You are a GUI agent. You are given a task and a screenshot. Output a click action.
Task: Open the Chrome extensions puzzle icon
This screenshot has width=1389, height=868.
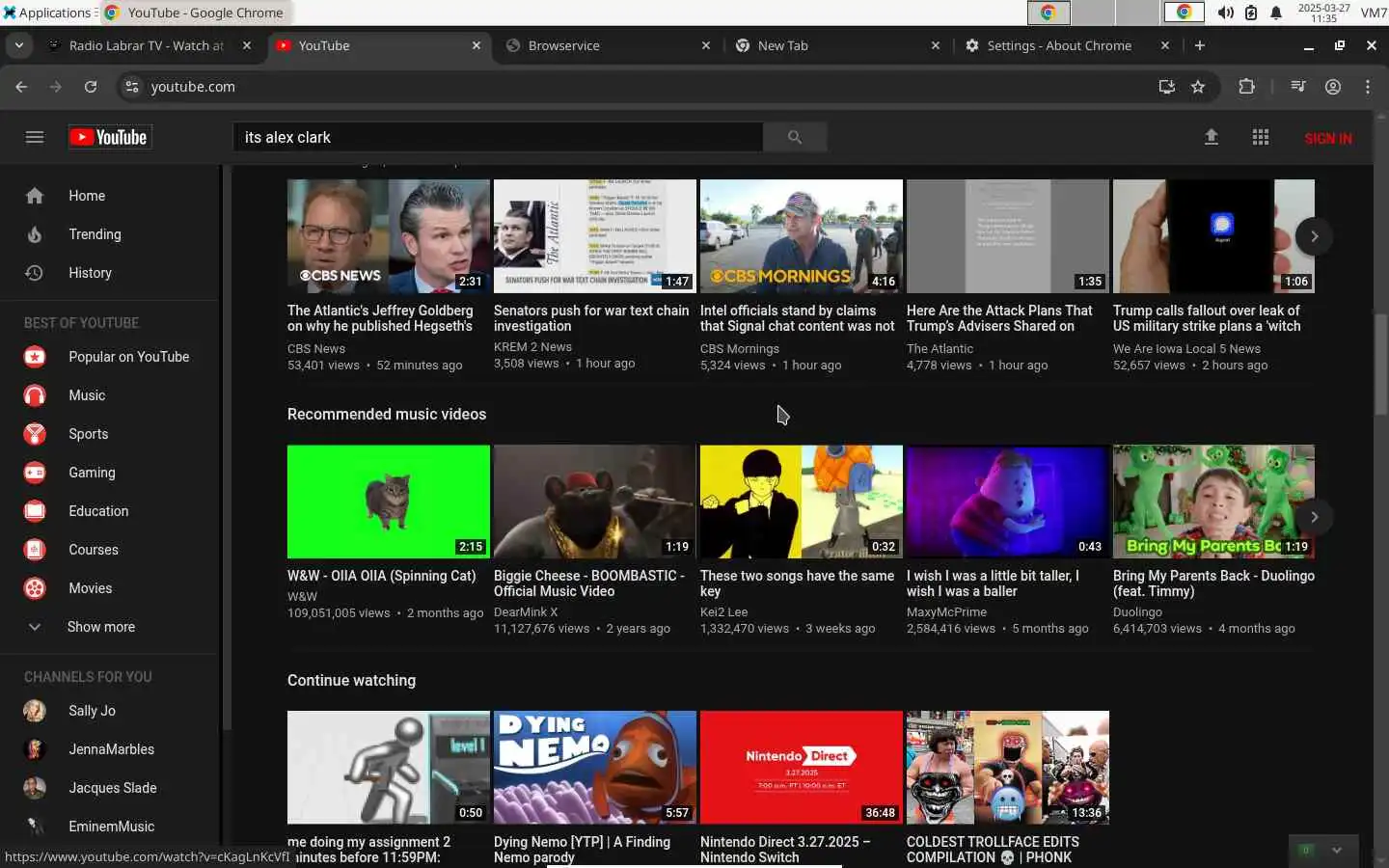click(x=1246, y=87)
